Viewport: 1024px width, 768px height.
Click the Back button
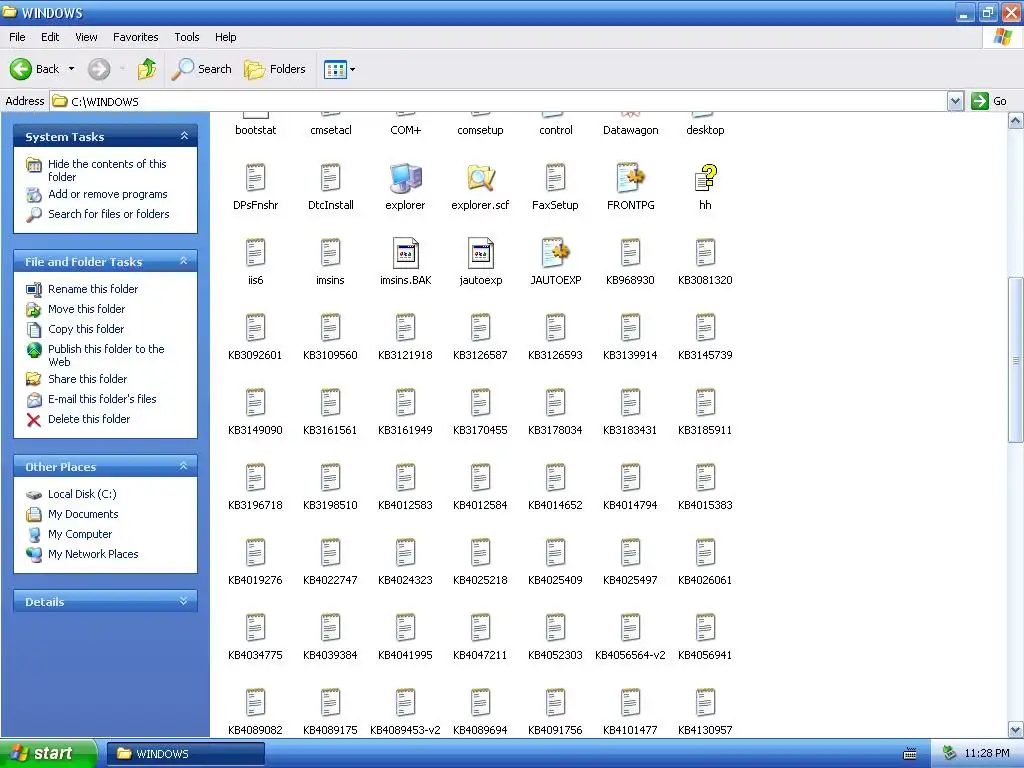click(35, 69)
